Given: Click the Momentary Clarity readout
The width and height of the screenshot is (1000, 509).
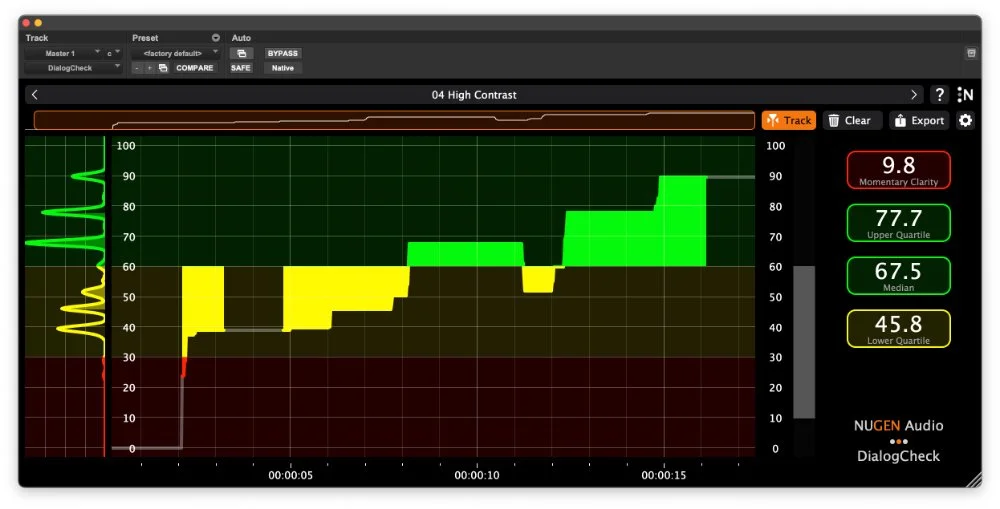Looking at the screenshot, I should [899, 170].
